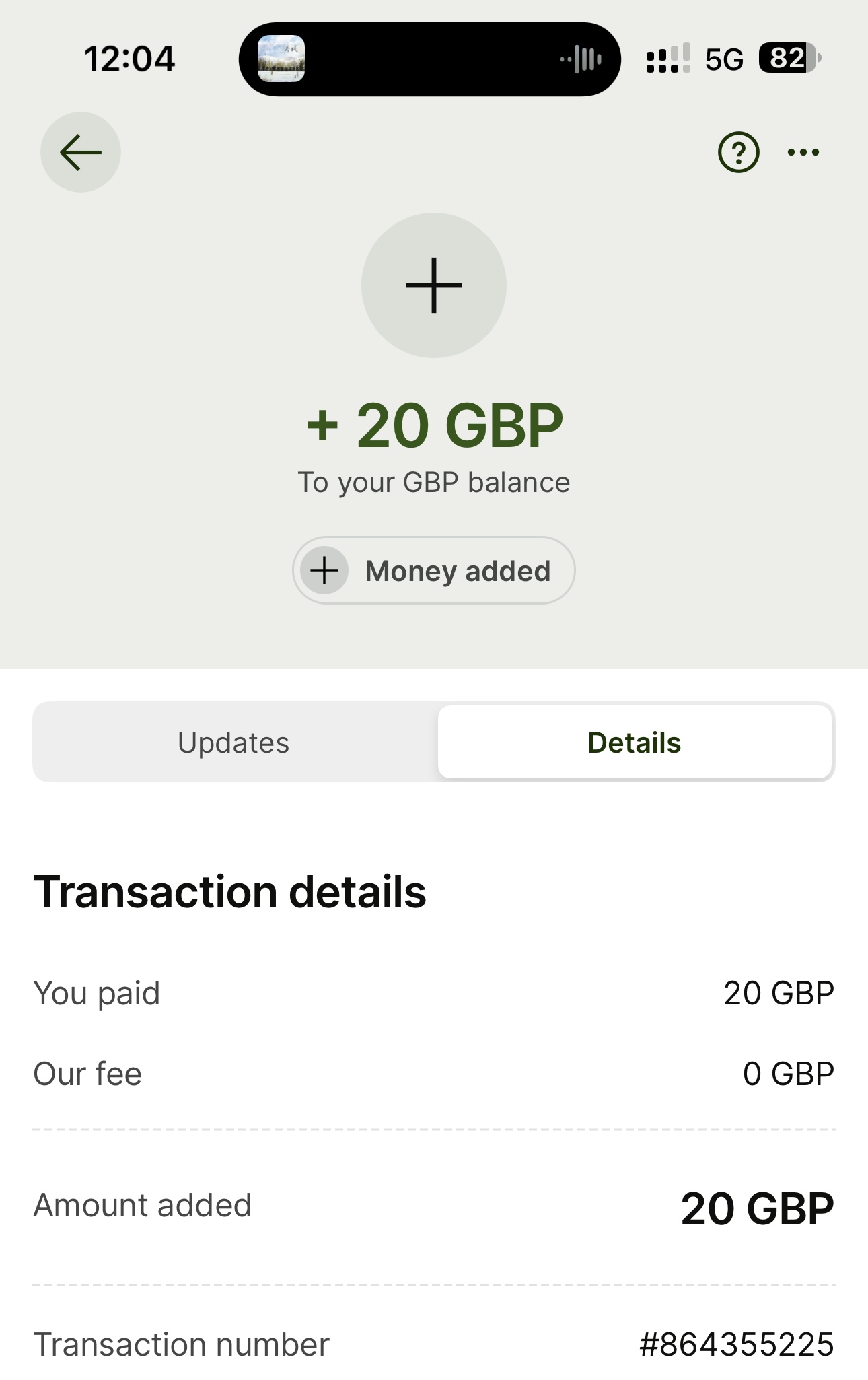Screen dimensions: 868x1380
Task: Tap transaction number #864355225
Action: tap(737, 1344)
